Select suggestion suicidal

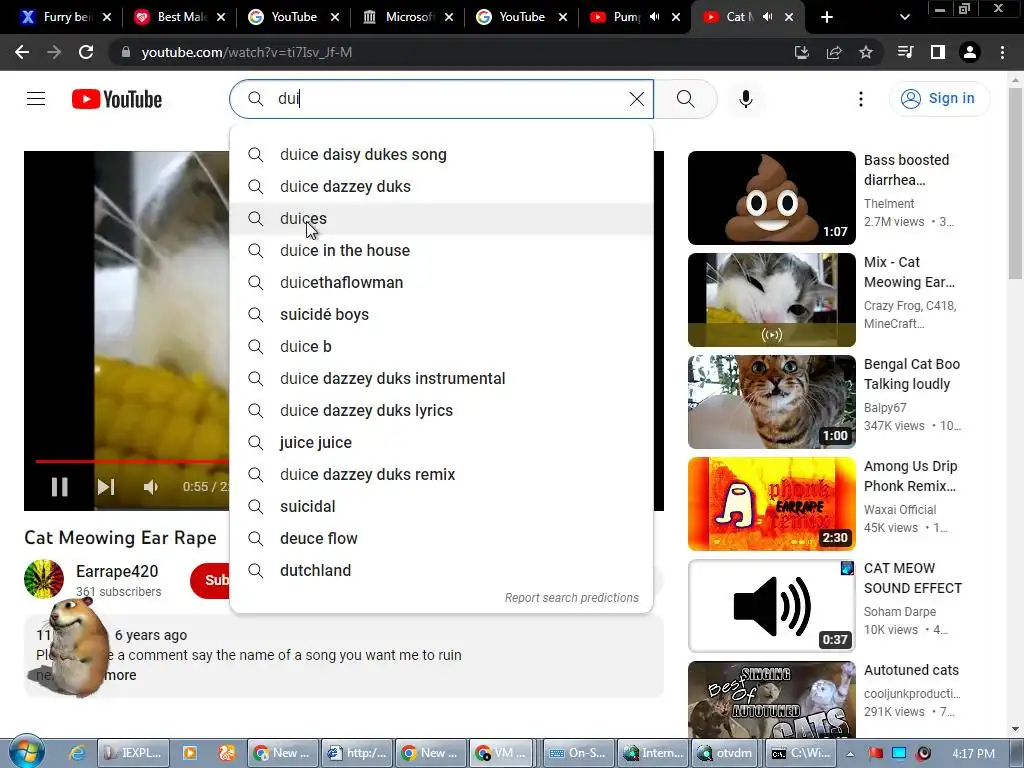441,506
